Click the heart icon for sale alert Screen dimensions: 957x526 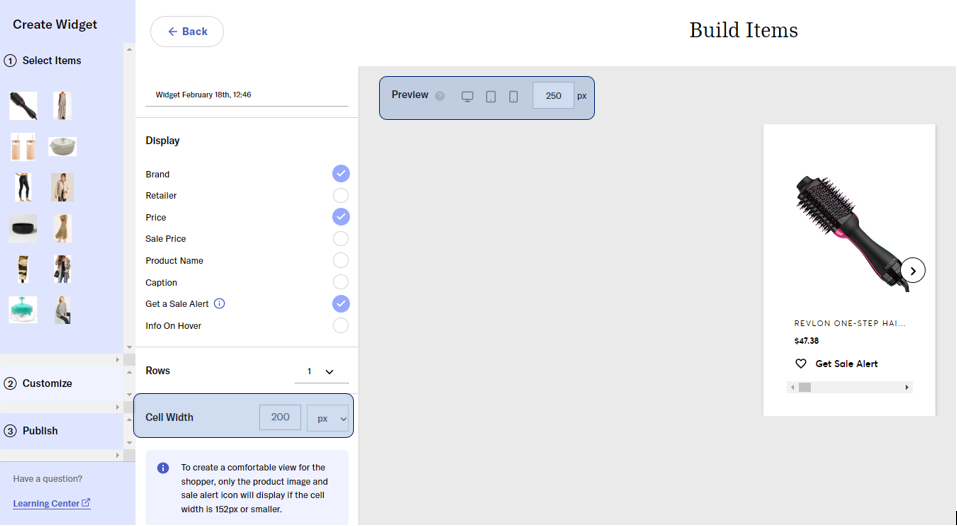tap(801, 364)
